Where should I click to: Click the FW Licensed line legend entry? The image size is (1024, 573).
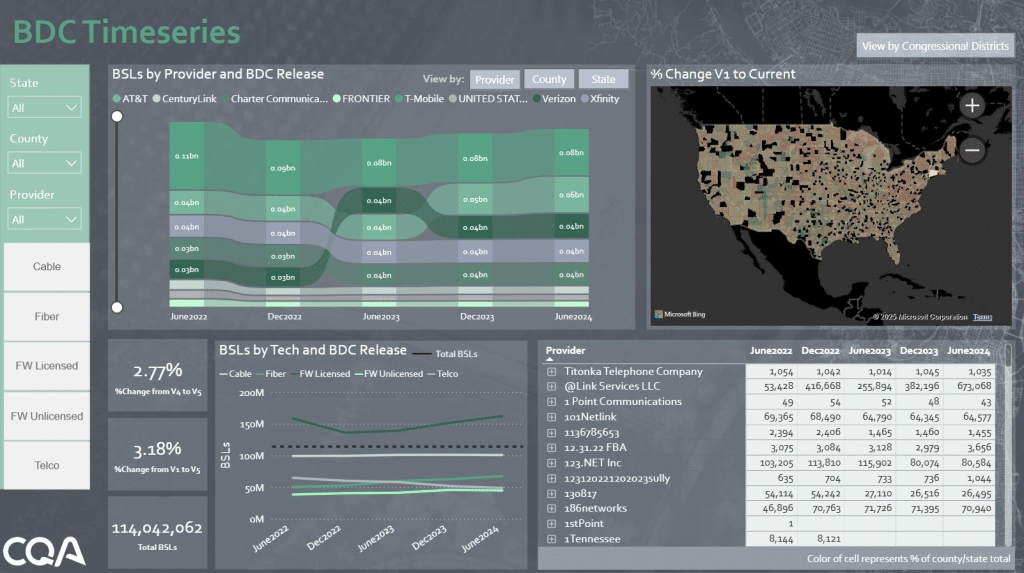coord(320,374)
